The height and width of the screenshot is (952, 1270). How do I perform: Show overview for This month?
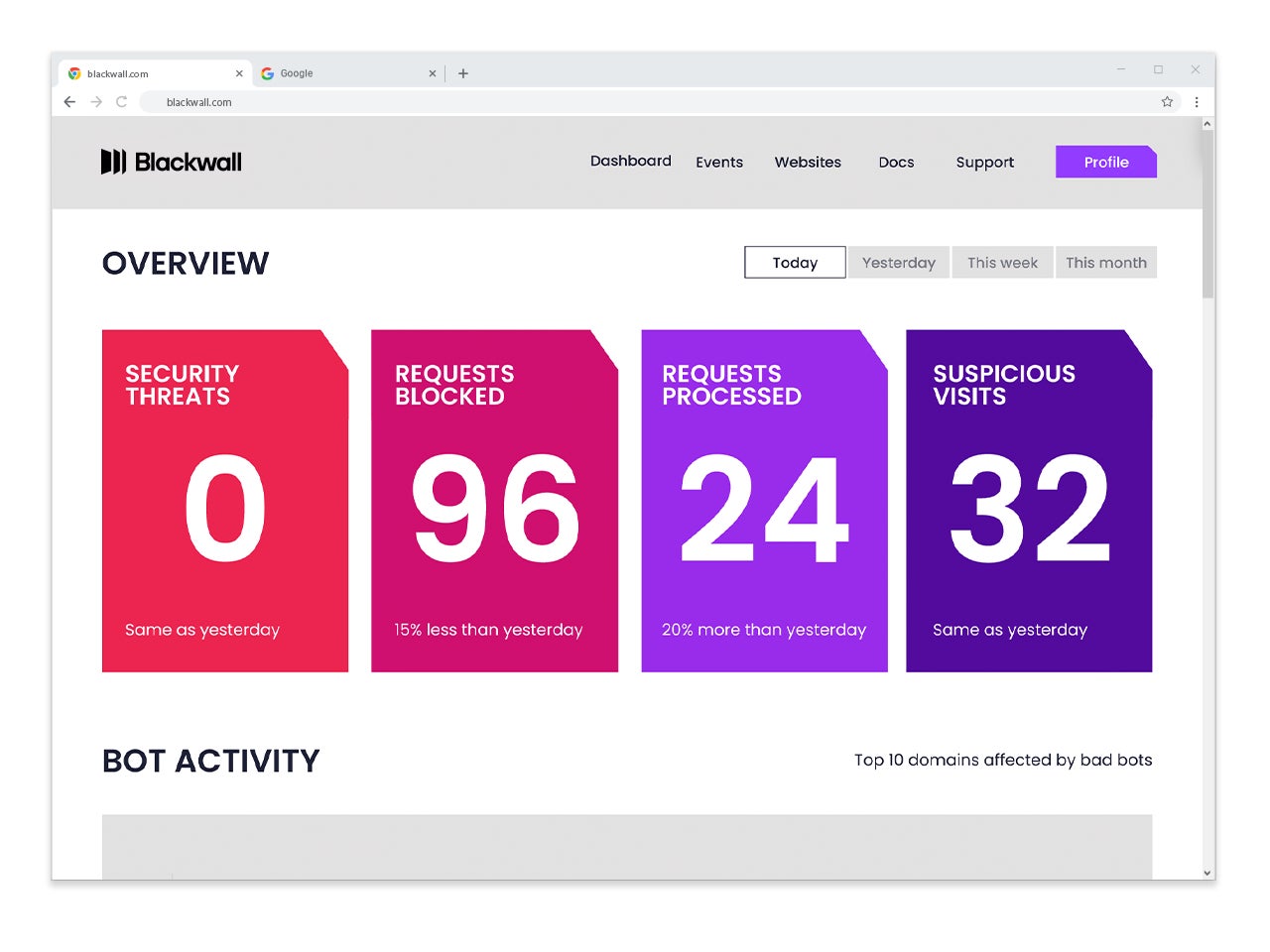pyautogui.click(x=1106, y=263)
